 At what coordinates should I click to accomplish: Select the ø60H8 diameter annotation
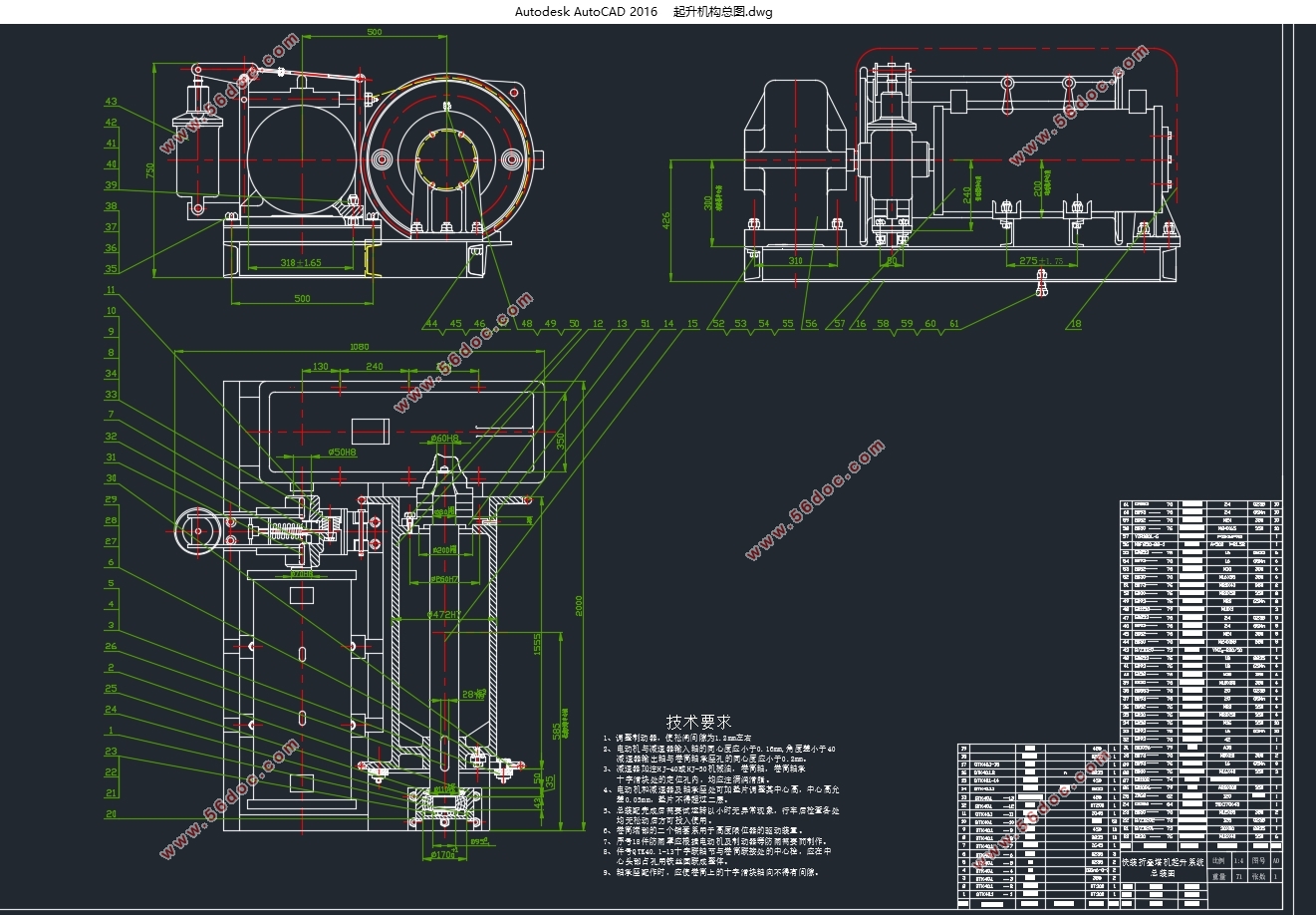coord(445,438)
